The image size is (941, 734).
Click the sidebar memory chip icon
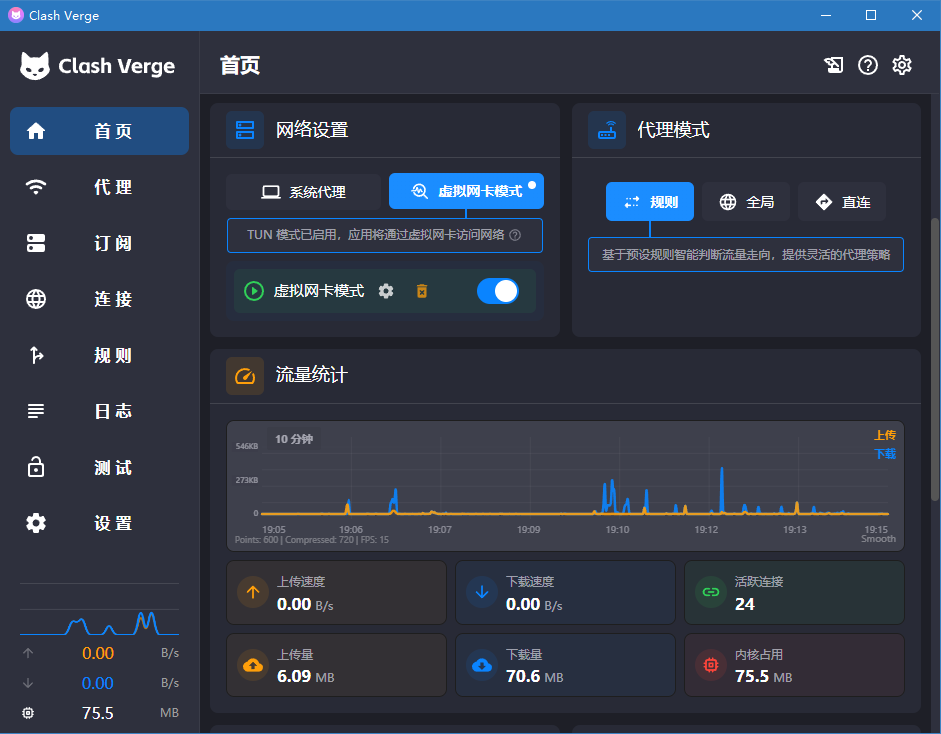(28, 713)
